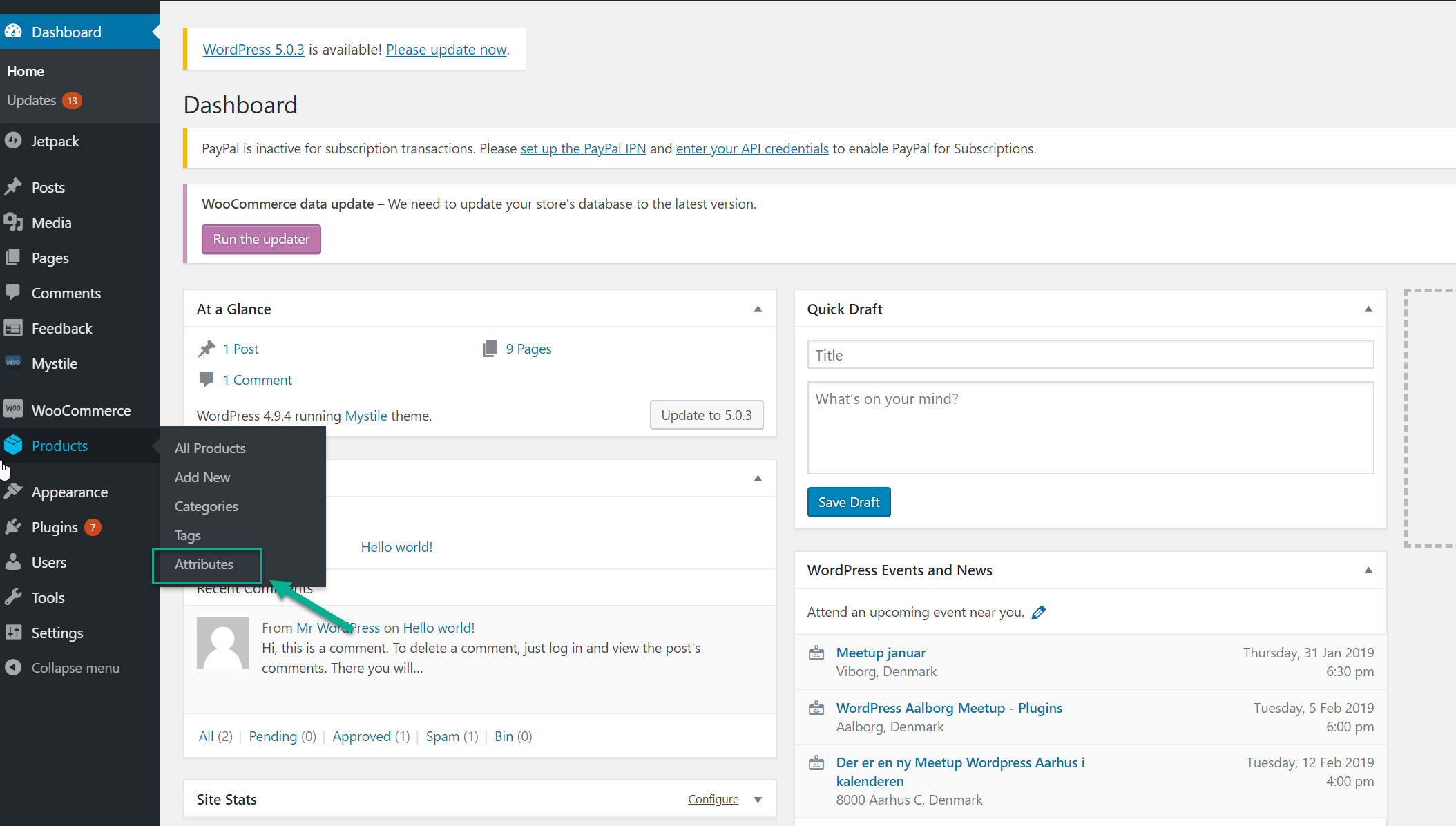
Task: Click the Plugins plug icon in sidebar
Action: [x=13, y=527]
